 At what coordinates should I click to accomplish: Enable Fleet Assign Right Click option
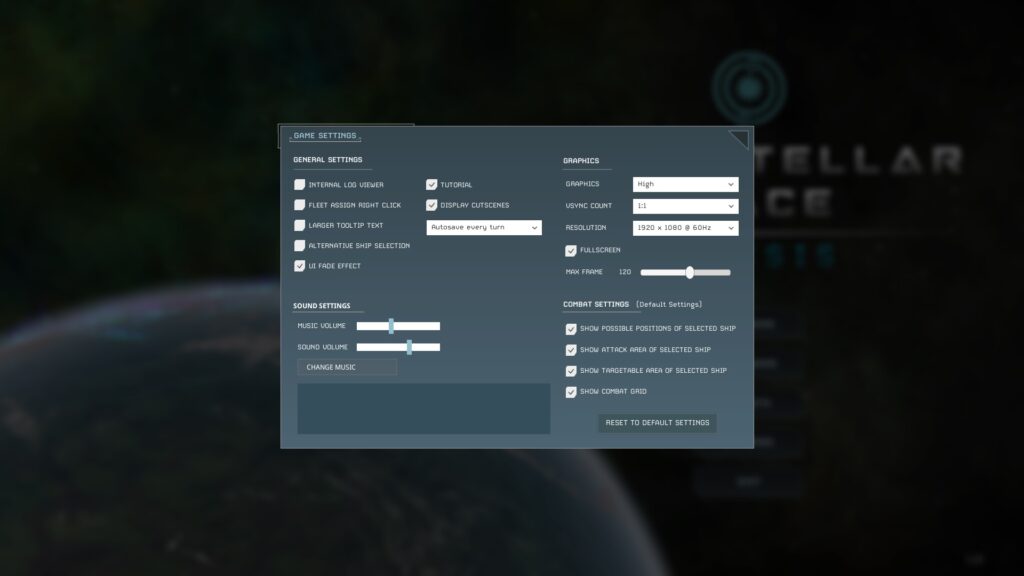(299, 205)
